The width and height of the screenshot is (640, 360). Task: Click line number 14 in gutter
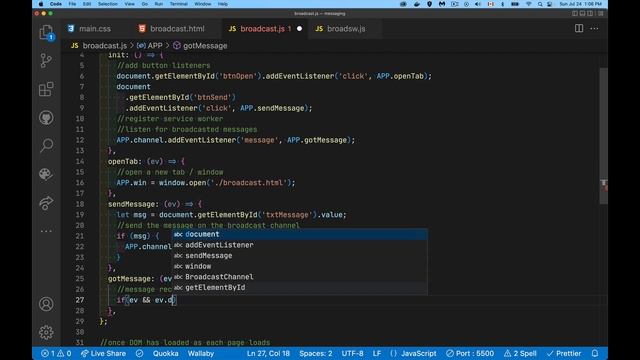click(x=80, y=161)
